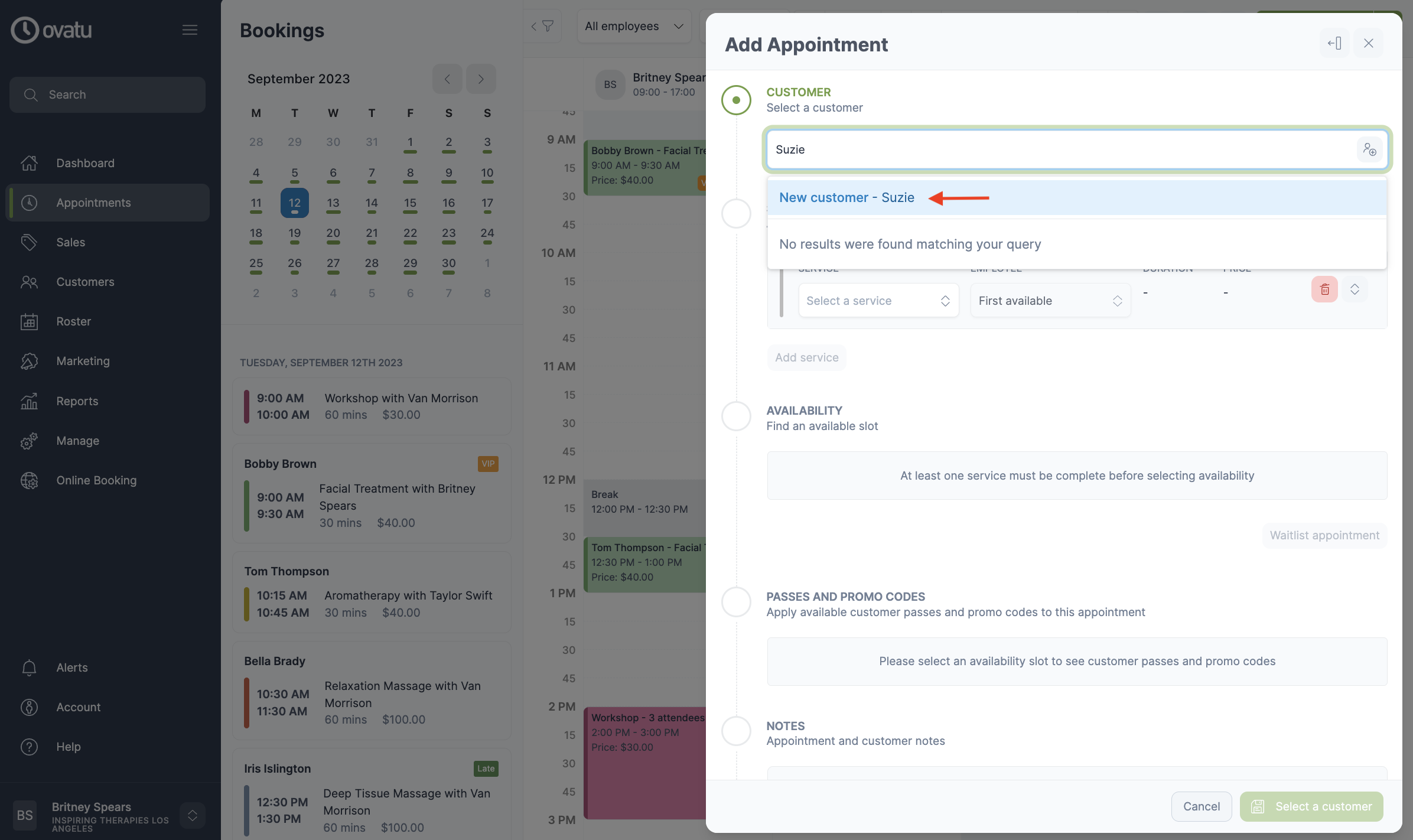Click the add-new-customer icon in search field
This screenshot has height=840, width=1413.
point(1370,149)
